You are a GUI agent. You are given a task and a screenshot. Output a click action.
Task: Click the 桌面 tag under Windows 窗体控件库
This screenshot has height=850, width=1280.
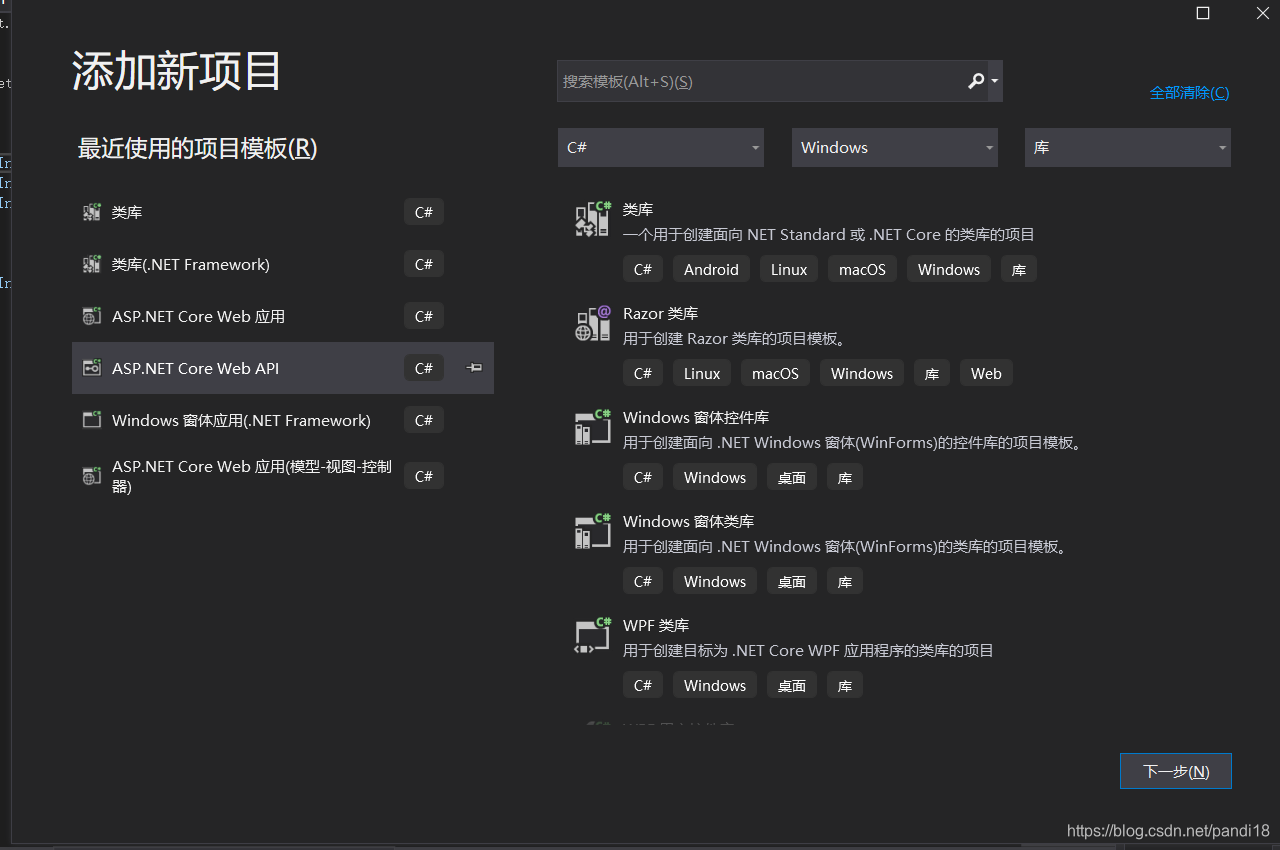click(x=792, y=477)
